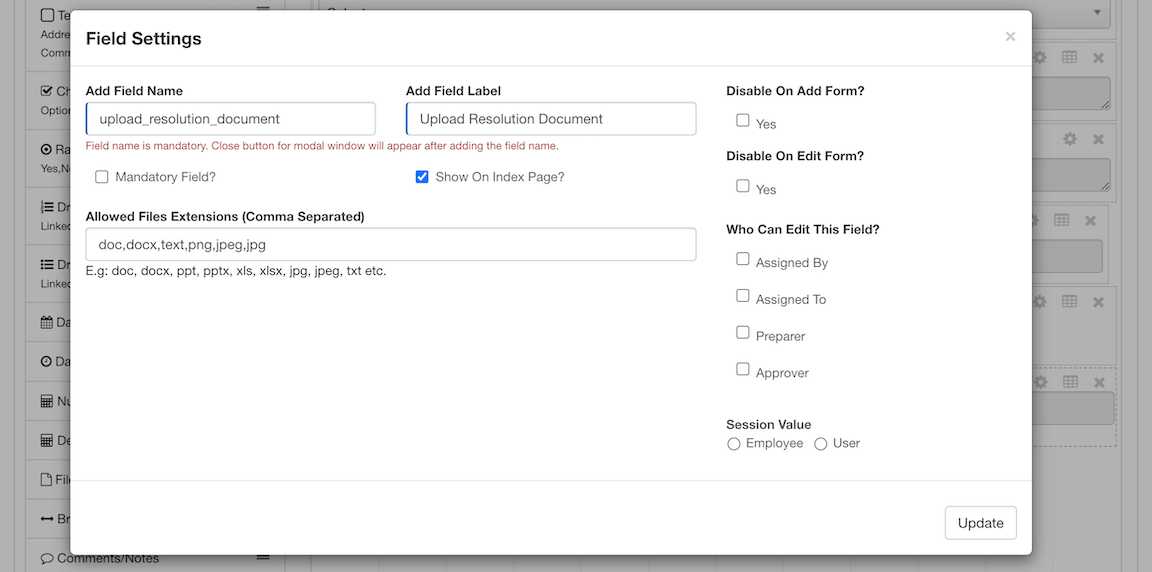This screenshot has height=572, width=1152.
Task: Click into the Add Field Name input
Action: (231, 119)
